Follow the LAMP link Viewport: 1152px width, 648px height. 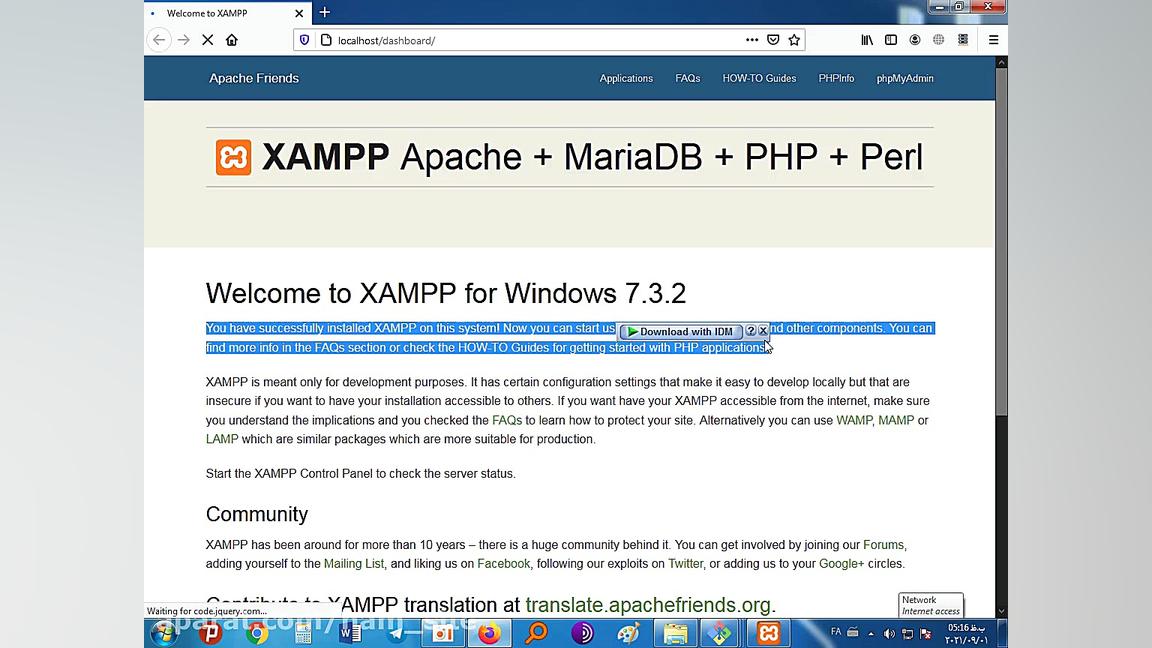pyautogui.click(x=222, y=439)
